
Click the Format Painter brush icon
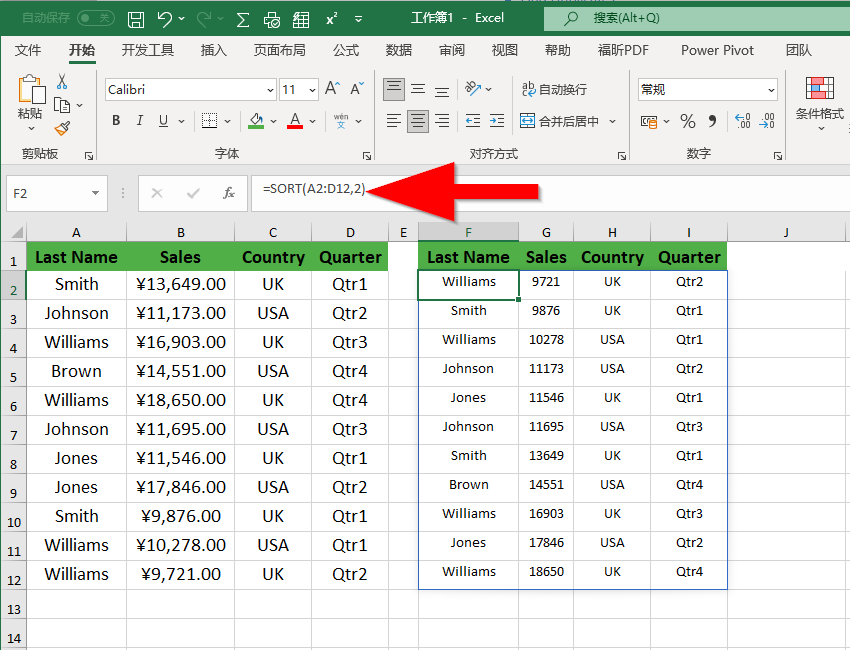click(62, 128)
